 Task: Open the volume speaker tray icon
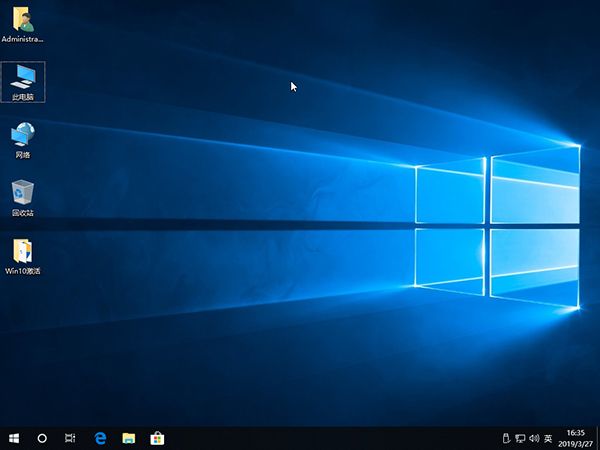[533, 438]
